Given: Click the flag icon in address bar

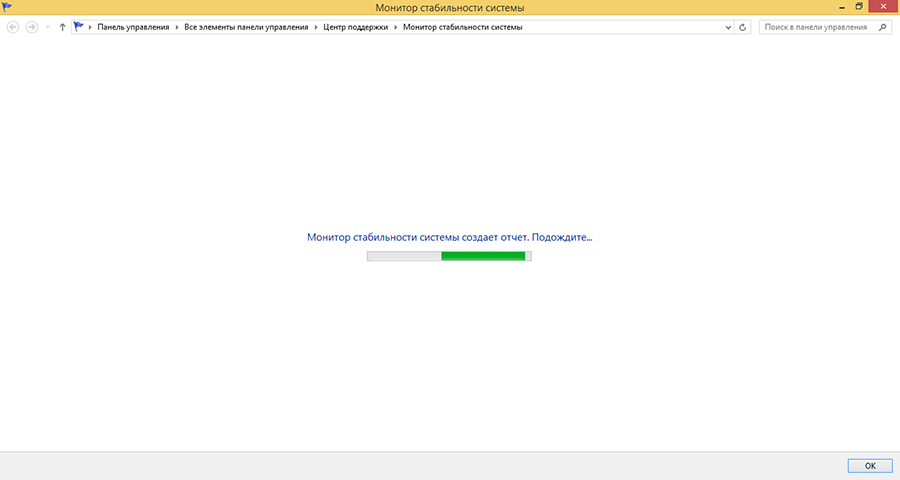Looking at the screenshot, I should coord(79,26).
